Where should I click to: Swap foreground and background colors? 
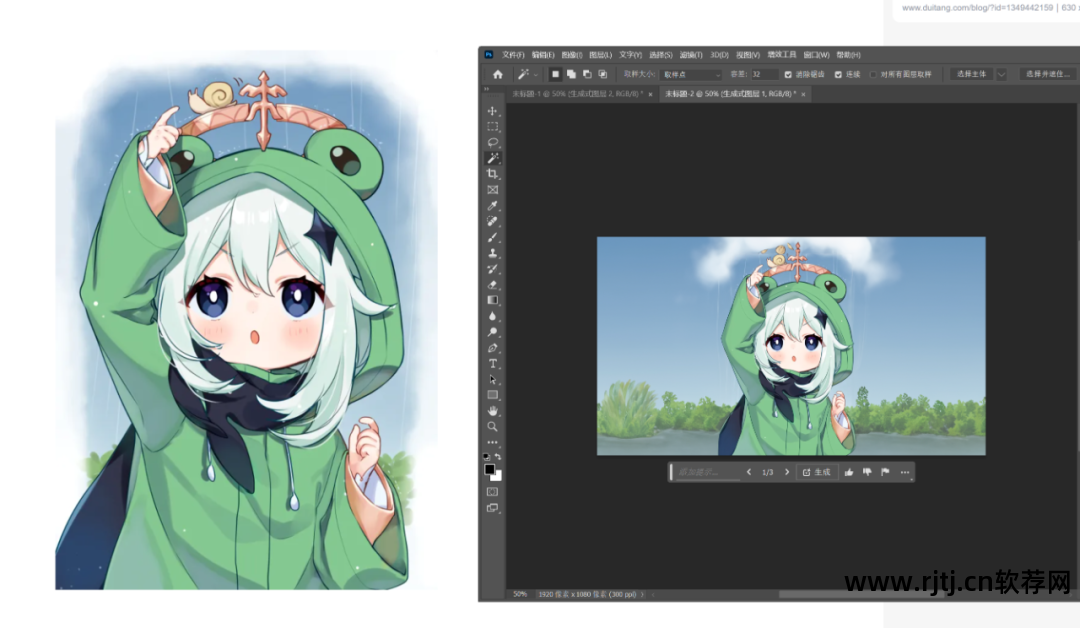[498, 457]
